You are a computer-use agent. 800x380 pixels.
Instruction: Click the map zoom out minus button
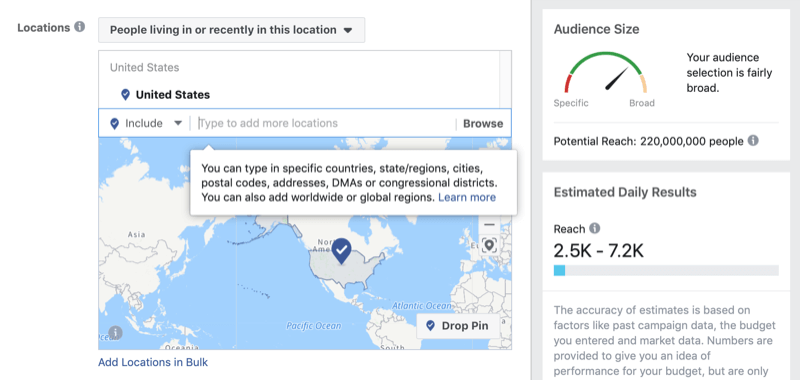489,224
